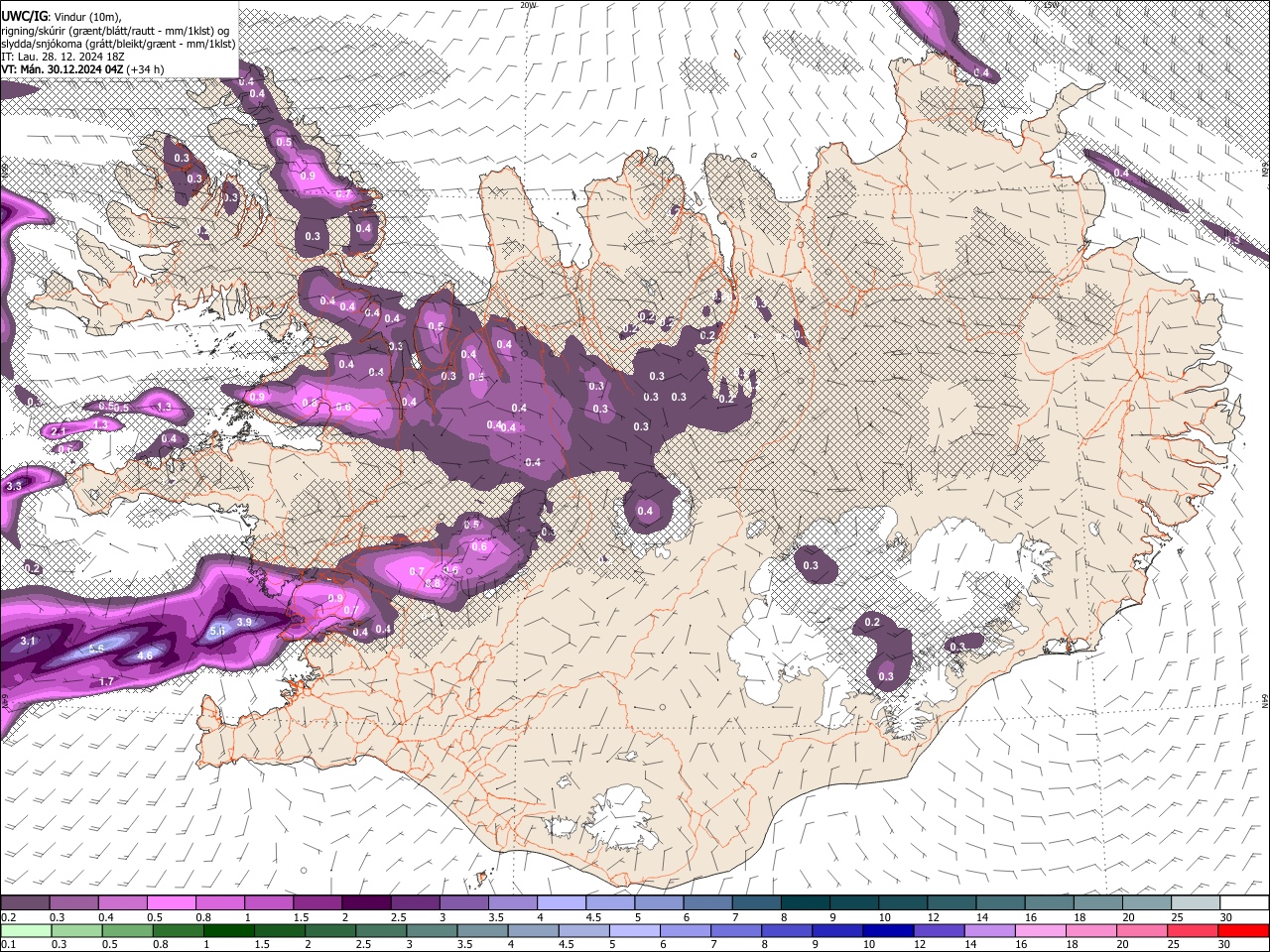The image size is (1270, 952).
Task: Click the valid time 'VT: Mán. 30.12.2024 04Z'
Action: (62, 69)
